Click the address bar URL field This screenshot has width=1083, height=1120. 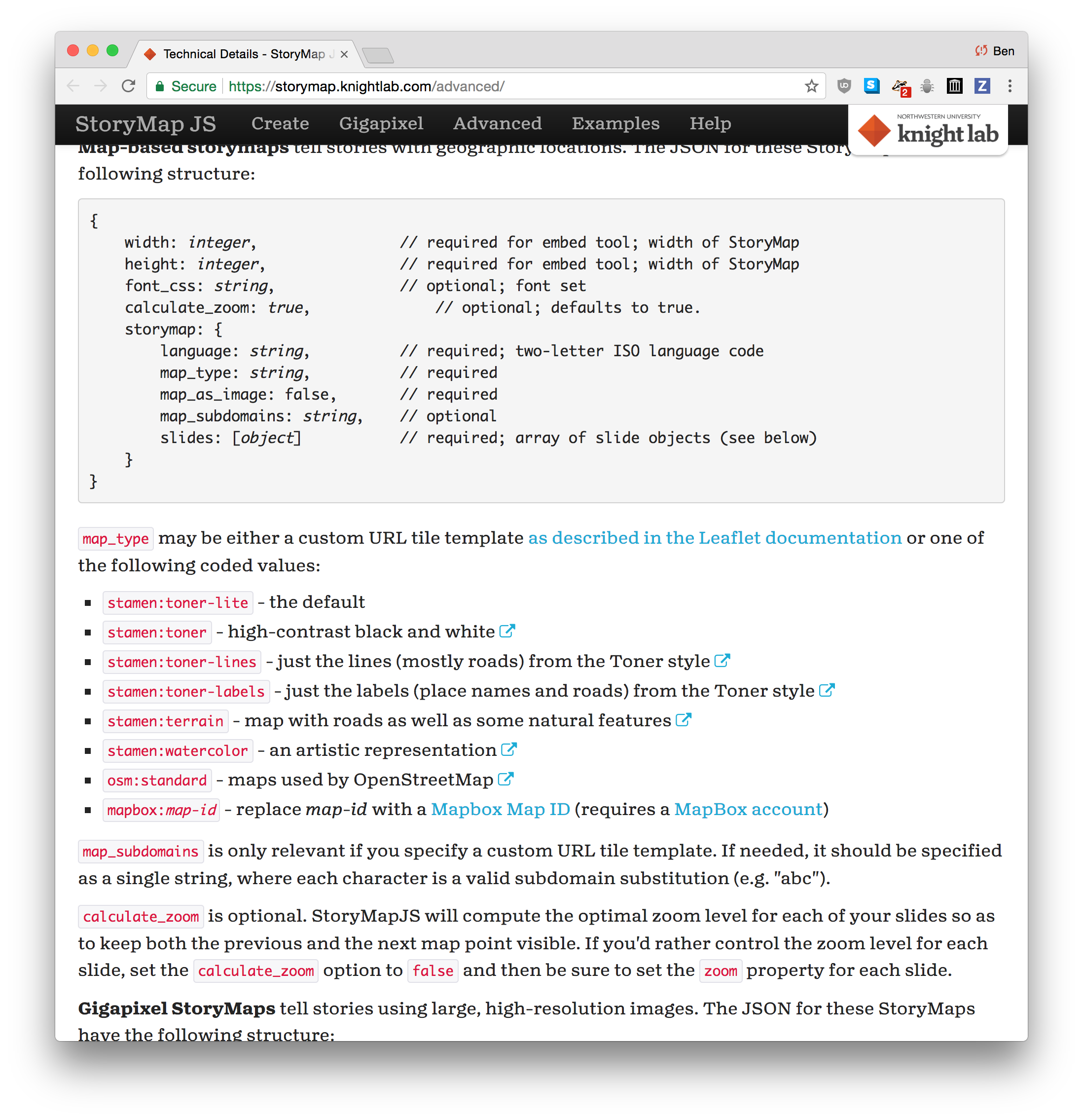coord(485,86)
